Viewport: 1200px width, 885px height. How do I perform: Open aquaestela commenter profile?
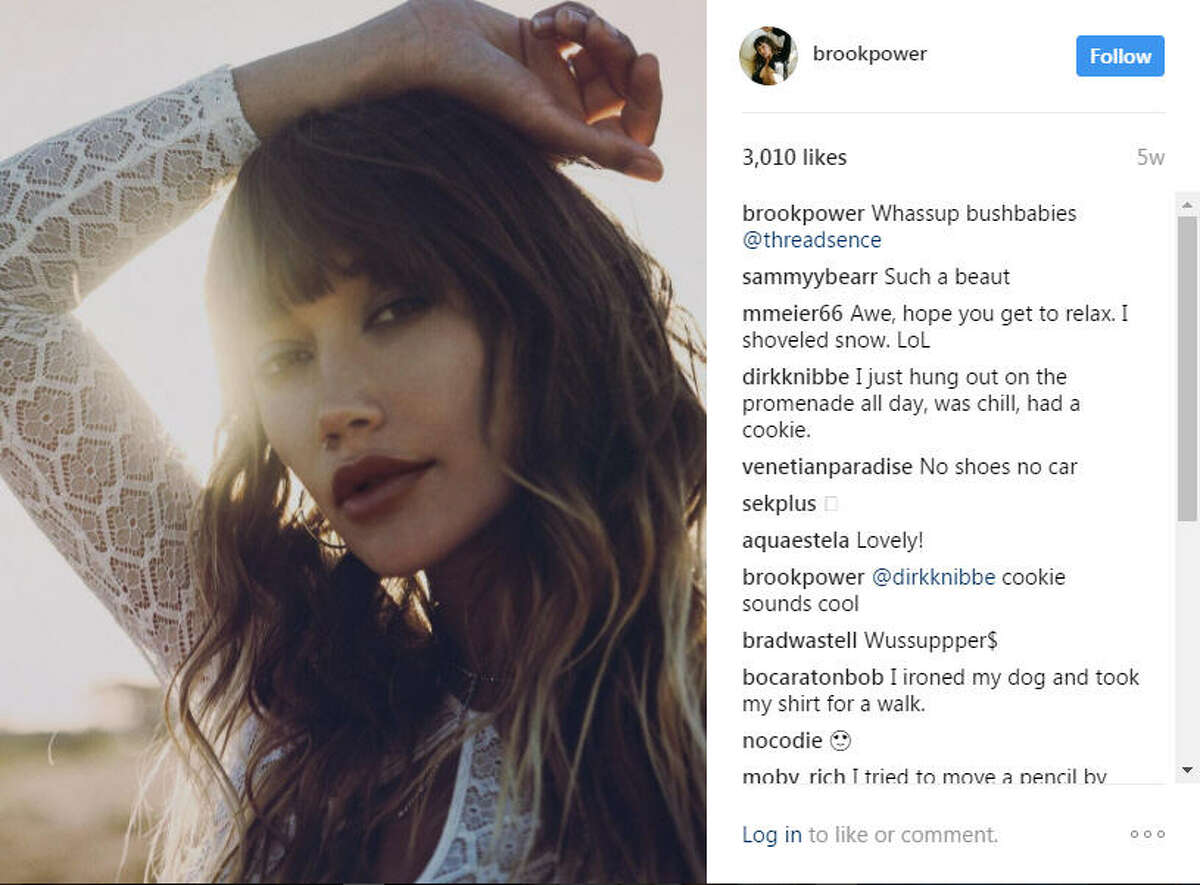click(x=796, y=541)
